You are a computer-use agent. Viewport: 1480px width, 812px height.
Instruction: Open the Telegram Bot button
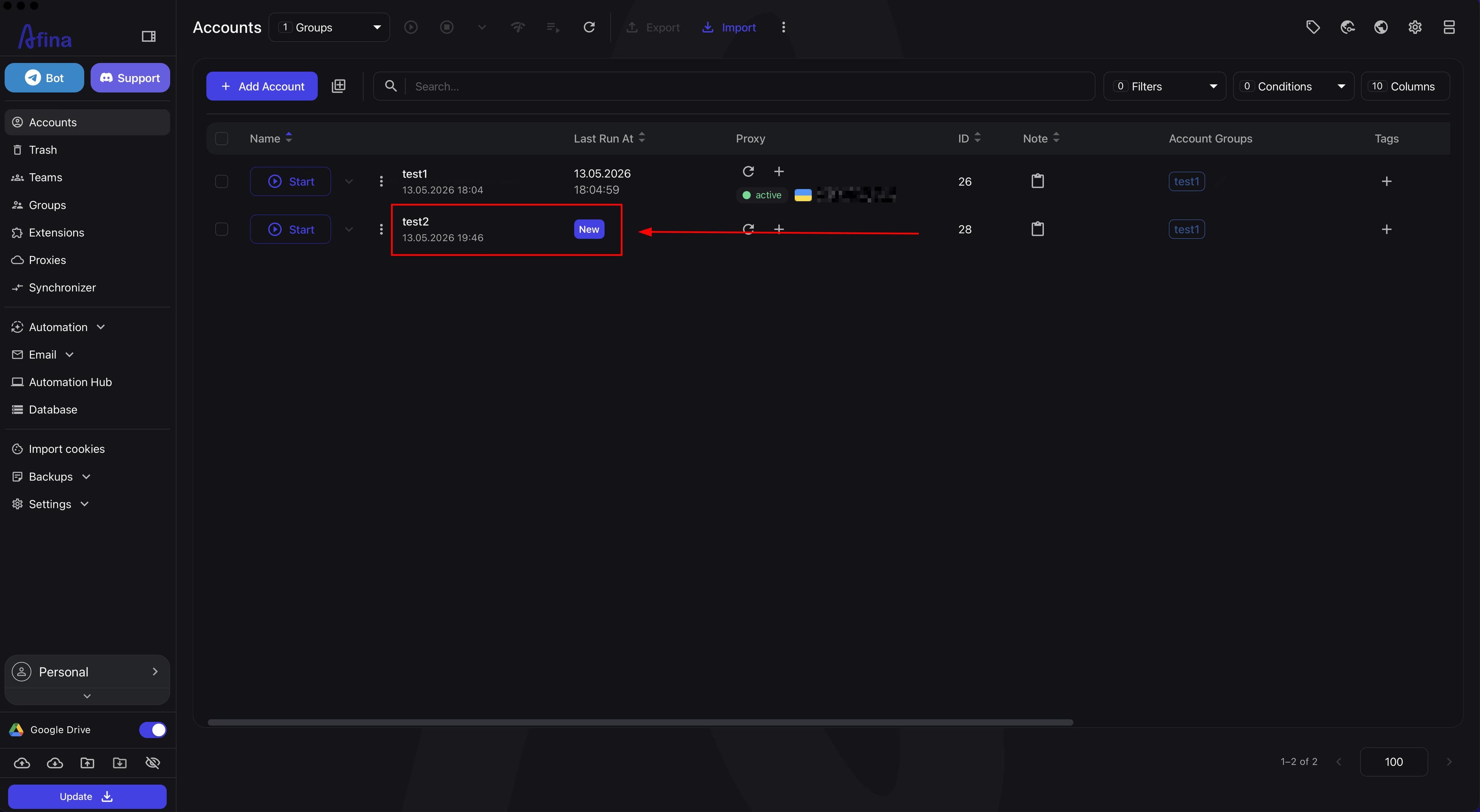point(44,77)
